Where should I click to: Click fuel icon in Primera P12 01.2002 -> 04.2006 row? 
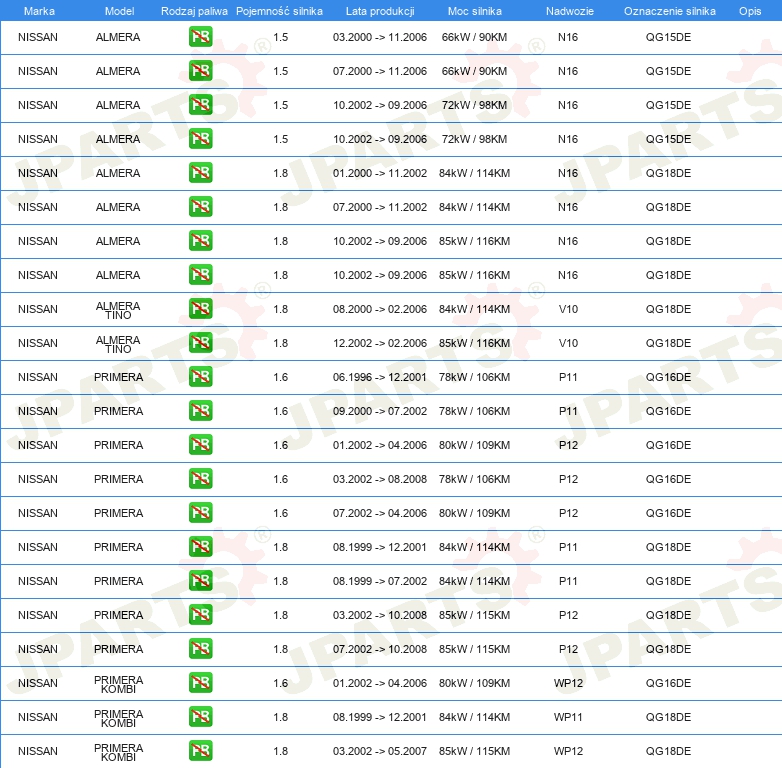tap(200, 445)
